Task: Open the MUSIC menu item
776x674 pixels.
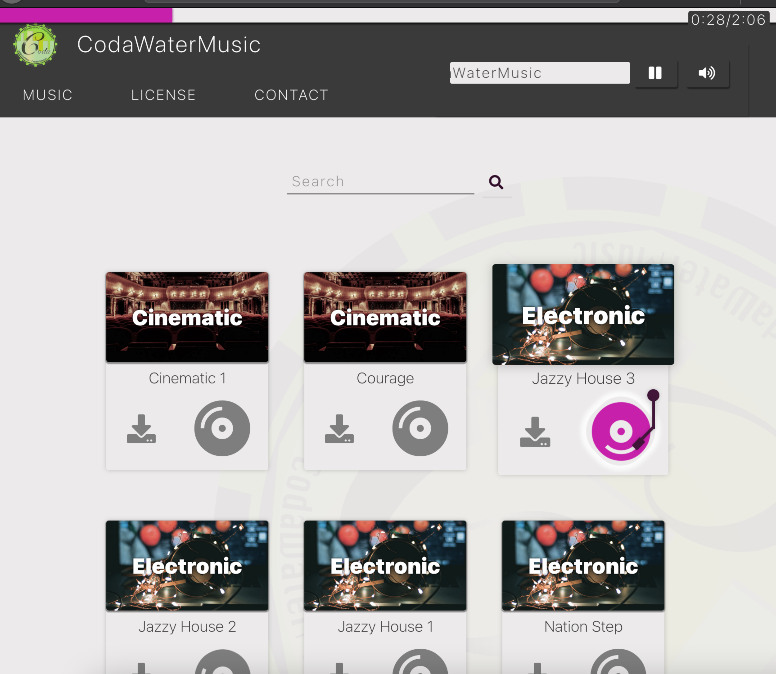Action: (x=48, y=95)
